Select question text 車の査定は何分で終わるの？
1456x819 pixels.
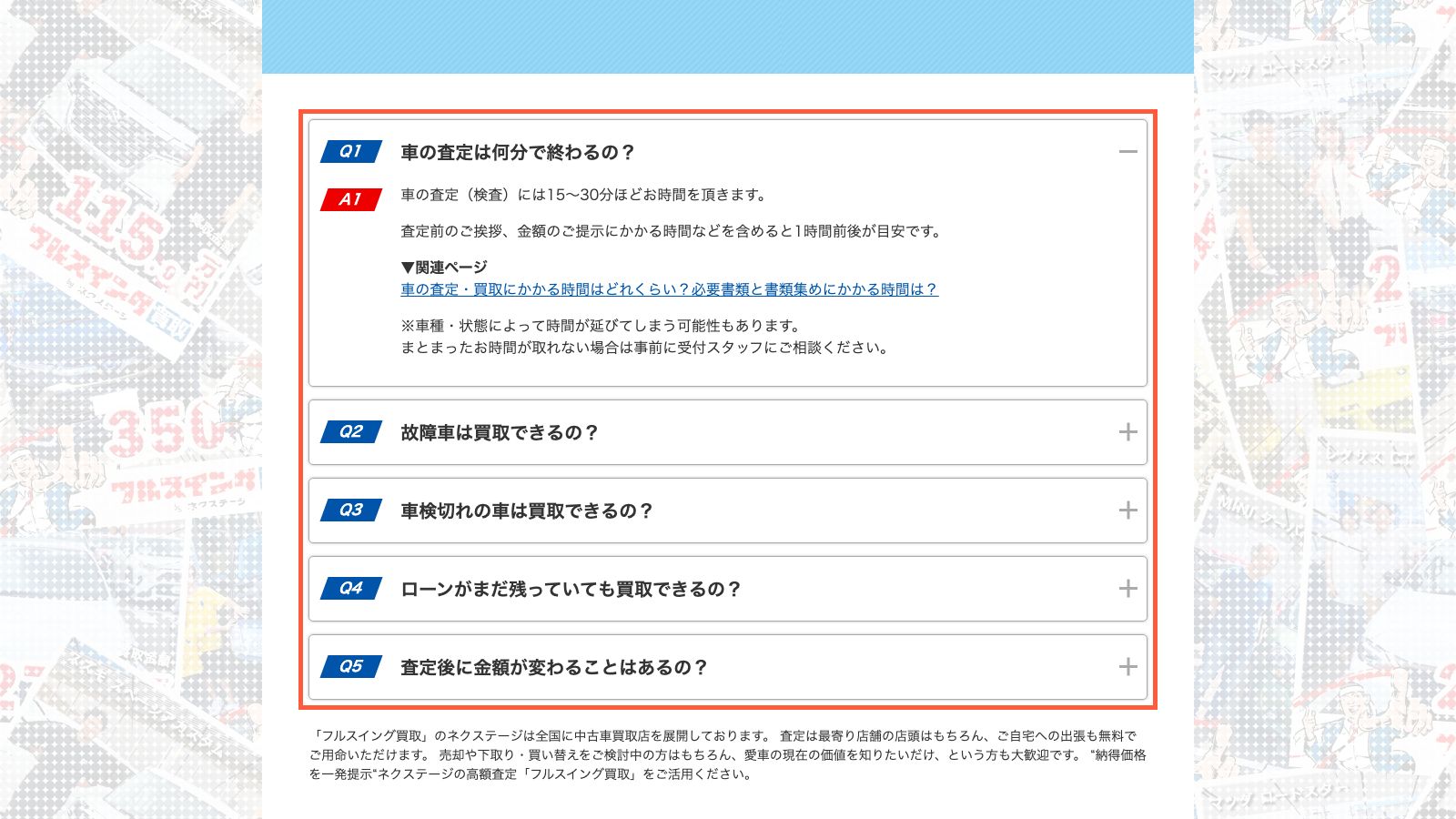pos(518,153)
